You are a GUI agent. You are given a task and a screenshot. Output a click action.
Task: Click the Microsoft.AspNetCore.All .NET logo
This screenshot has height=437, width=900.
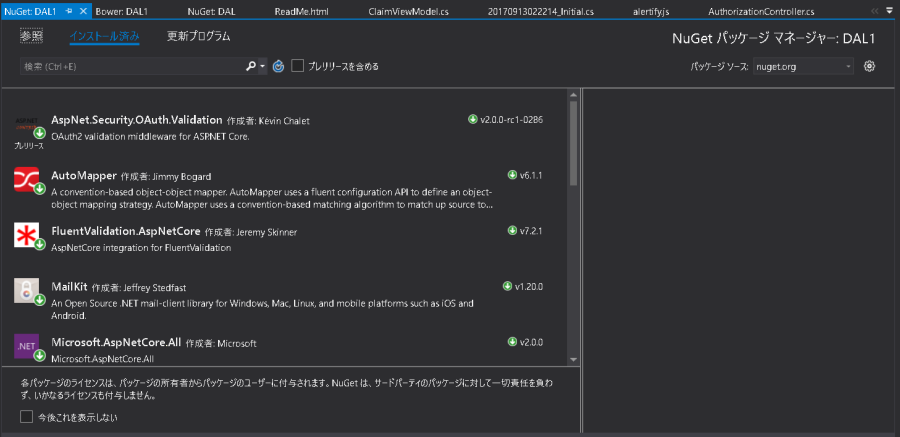click(x=26, y=346)
